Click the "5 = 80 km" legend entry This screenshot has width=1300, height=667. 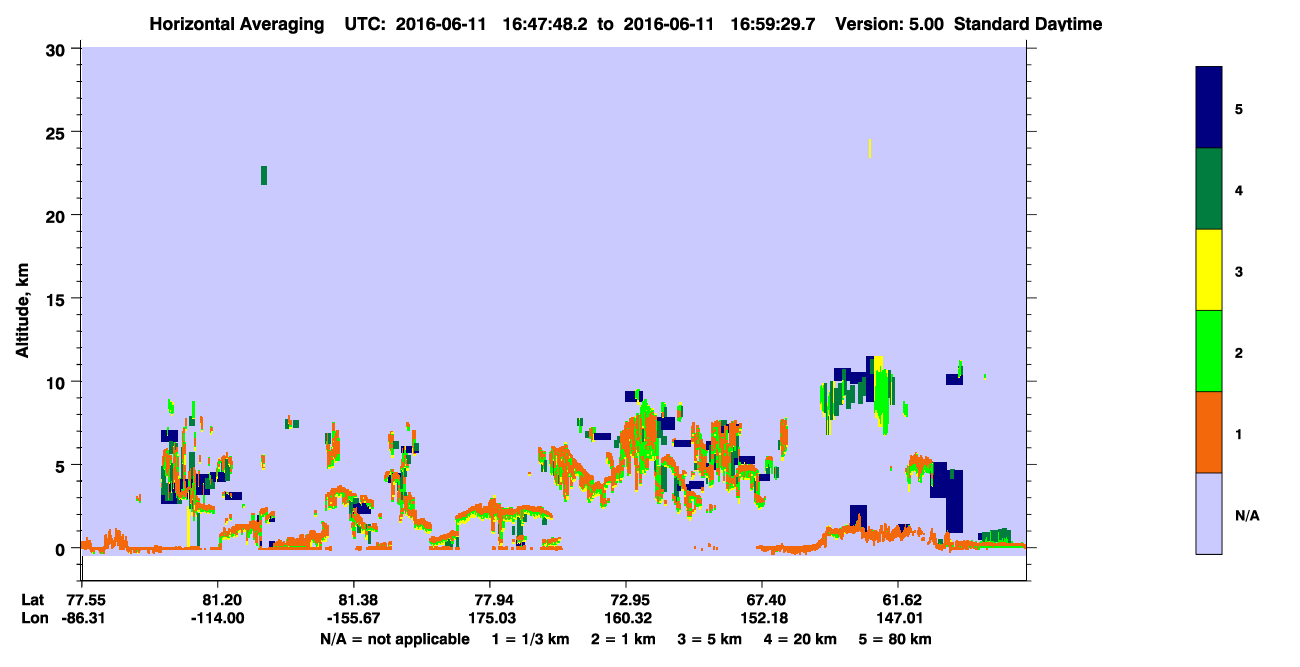click(x=896, y=639)
